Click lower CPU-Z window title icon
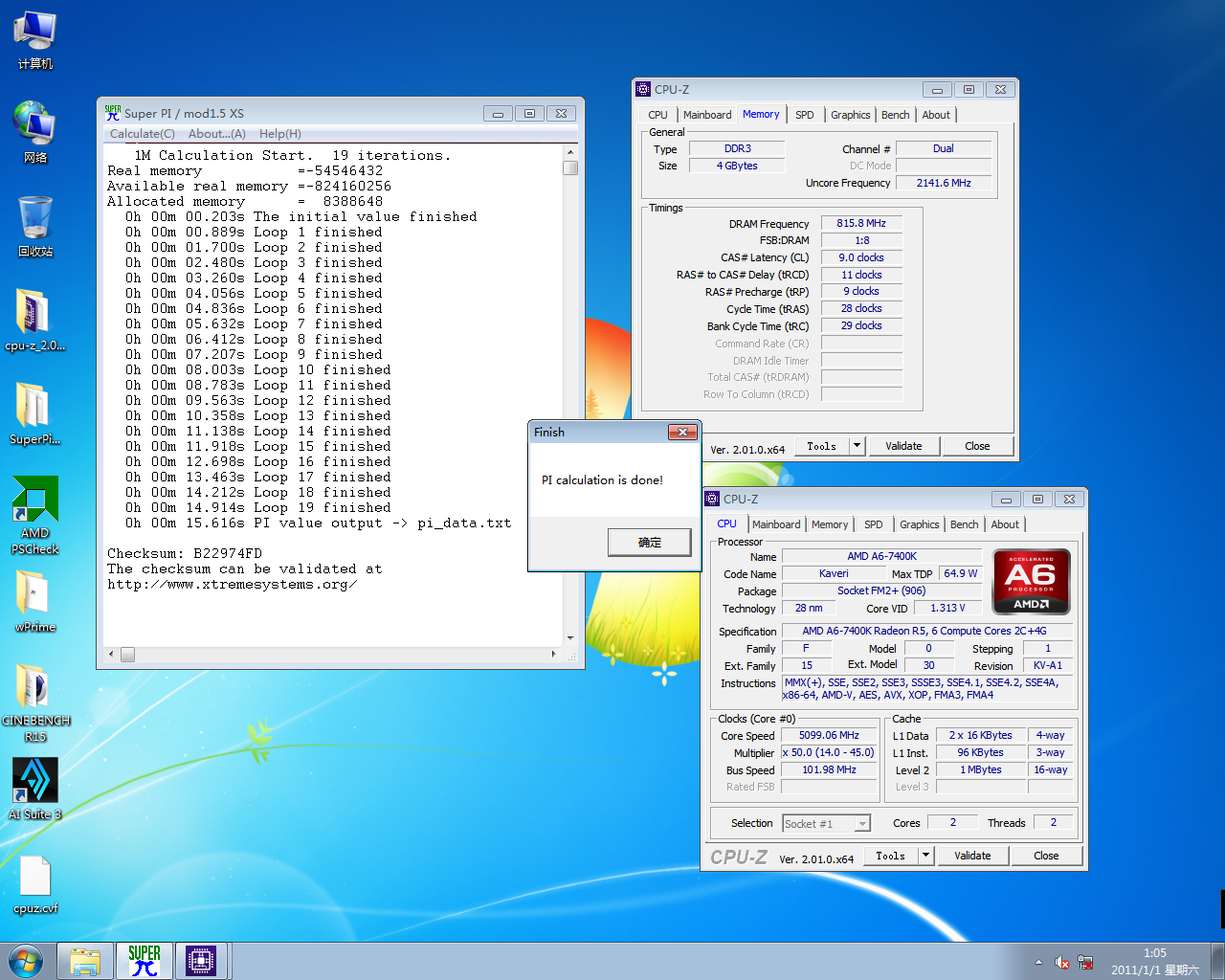The height and width of the screenshot is (980, 1225). point(712,499)
